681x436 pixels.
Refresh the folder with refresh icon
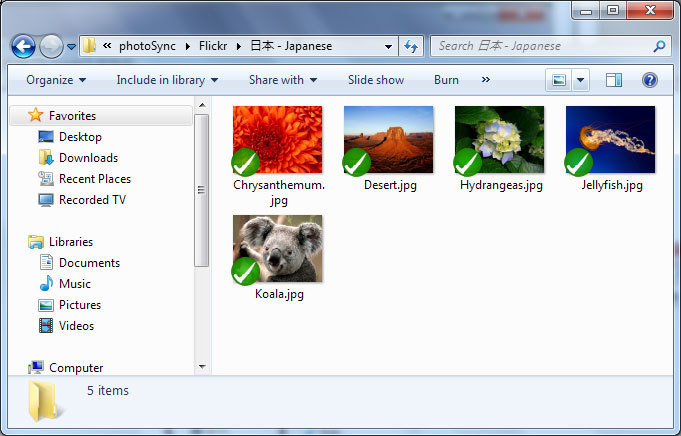[411, 46]
